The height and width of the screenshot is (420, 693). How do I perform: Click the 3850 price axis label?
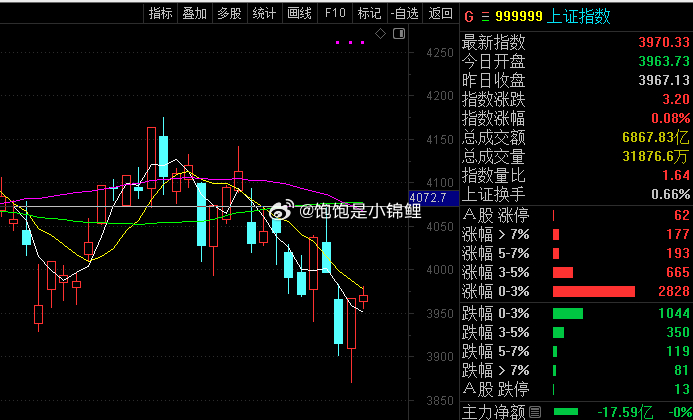point(438,401)
